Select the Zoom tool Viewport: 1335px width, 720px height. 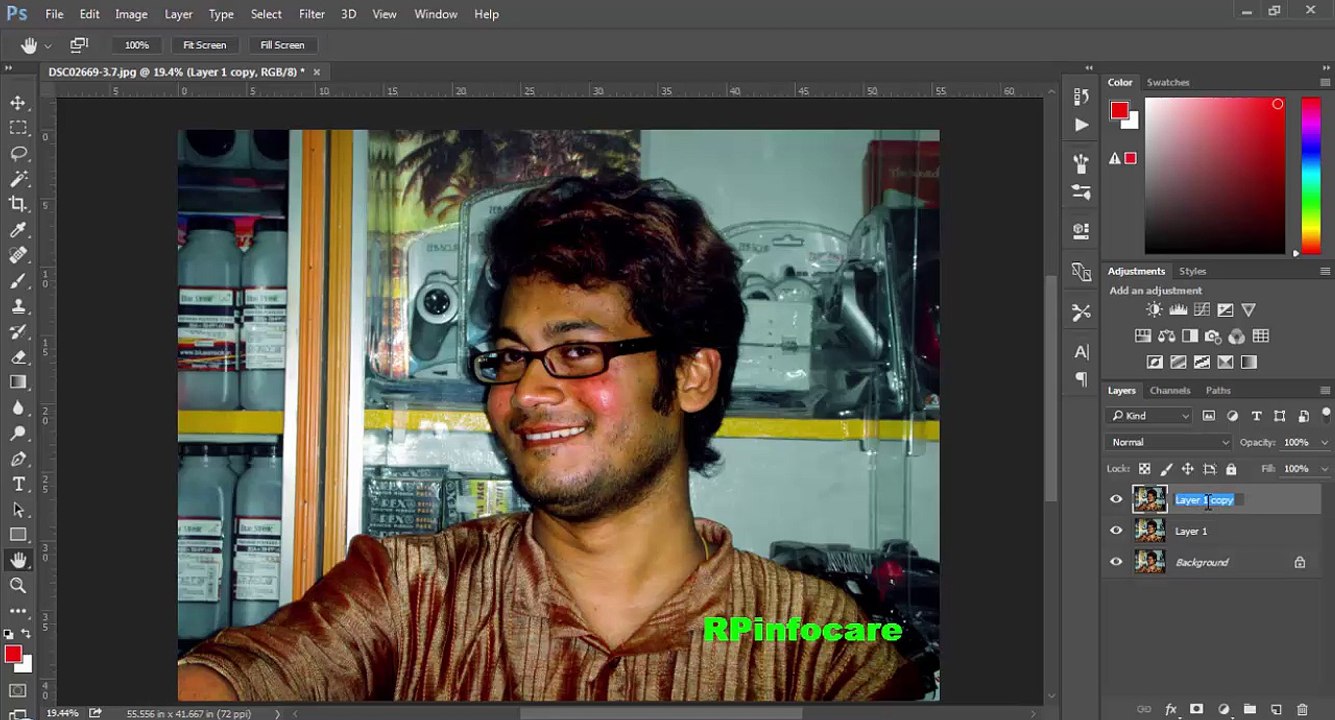pos(18,586)
